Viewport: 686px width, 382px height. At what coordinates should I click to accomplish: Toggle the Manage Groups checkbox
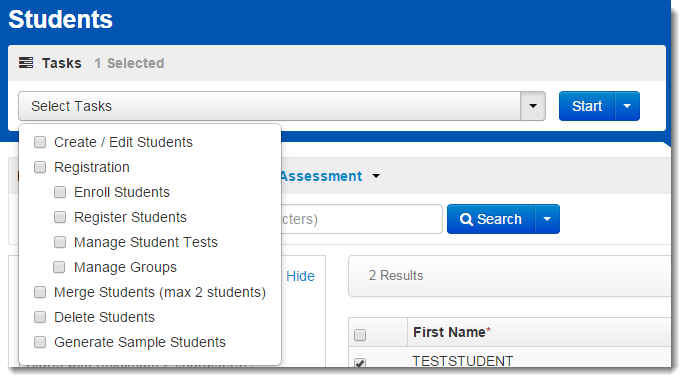pyautogui.click(x=59, y=267)
